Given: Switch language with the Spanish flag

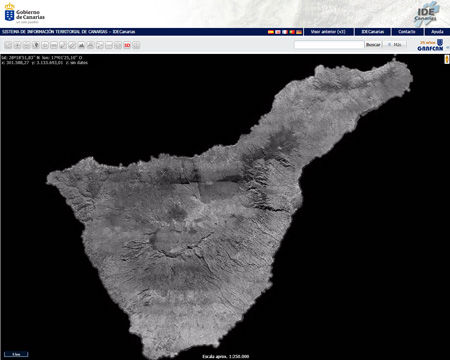Looking at the screenshot, I should pos(271,32).
